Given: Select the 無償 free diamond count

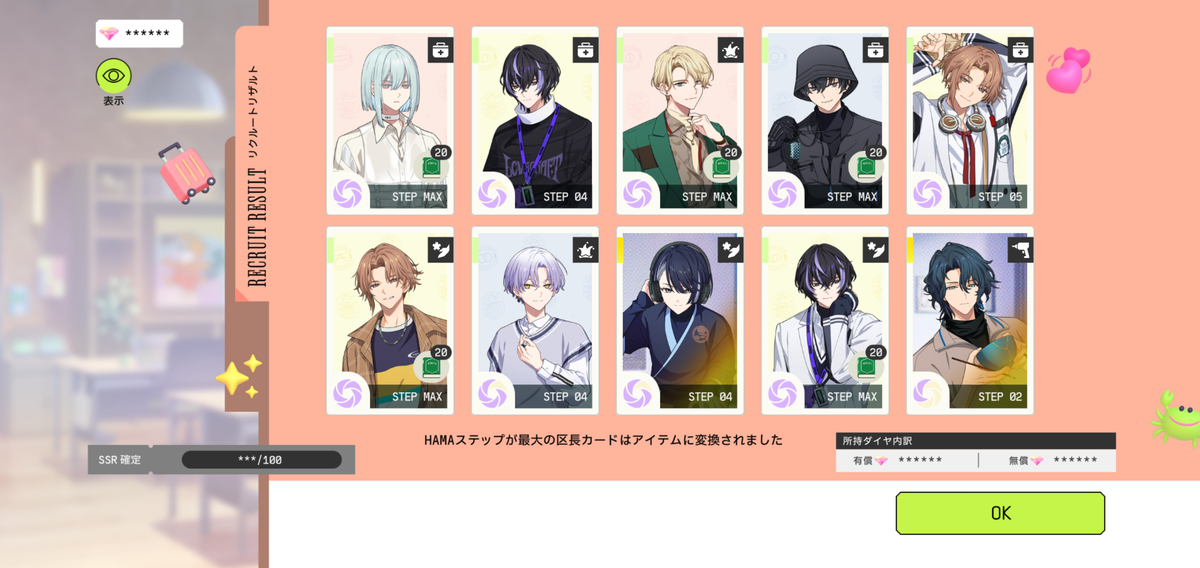Looking at the screenshot, I should 1075,460.
